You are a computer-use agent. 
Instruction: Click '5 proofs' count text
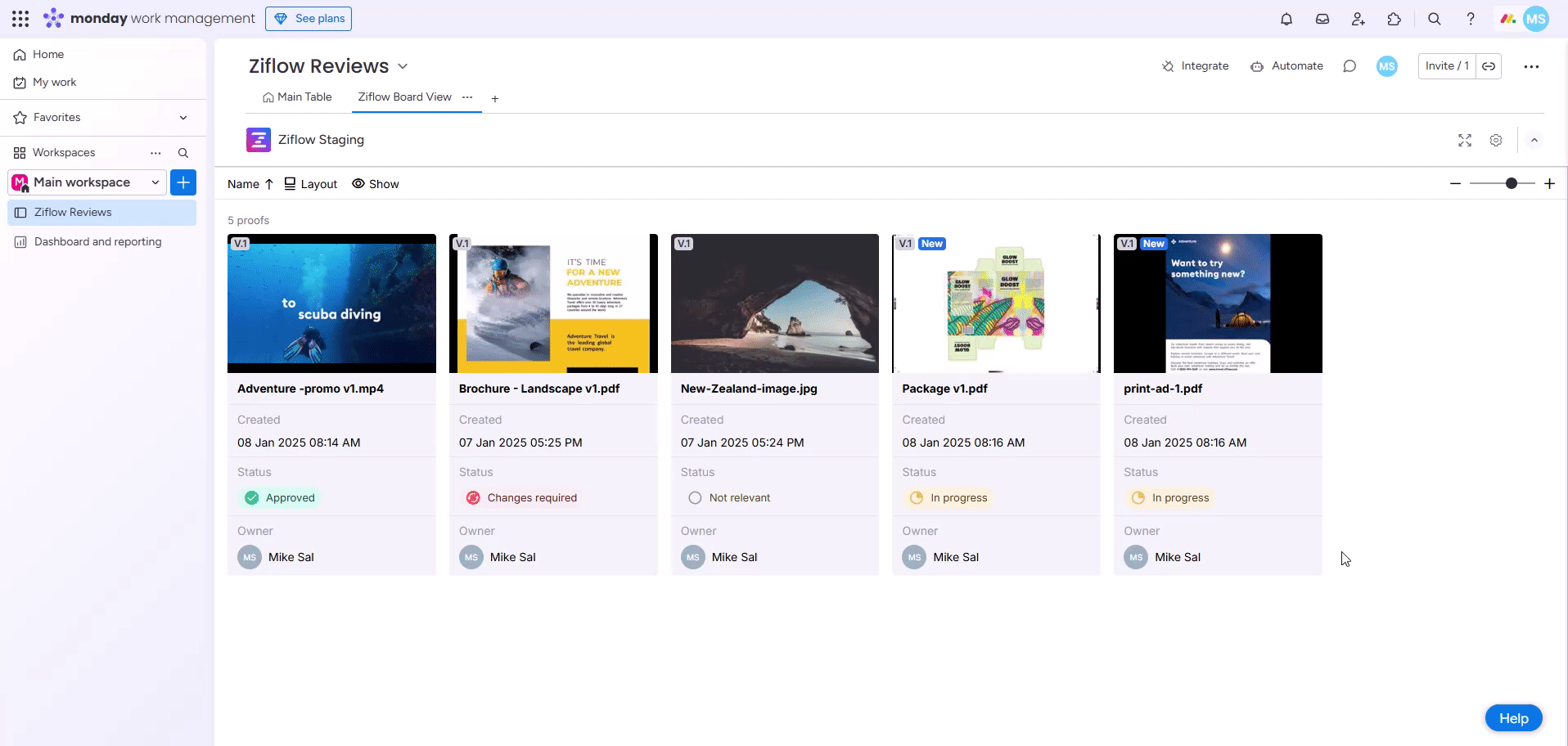tap(248, 221)
